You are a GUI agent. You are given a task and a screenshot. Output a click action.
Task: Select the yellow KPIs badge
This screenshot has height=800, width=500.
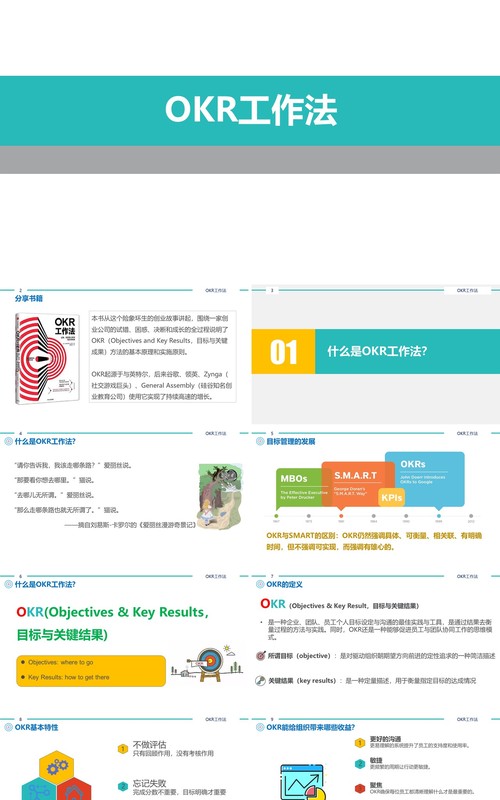point(391,497)
